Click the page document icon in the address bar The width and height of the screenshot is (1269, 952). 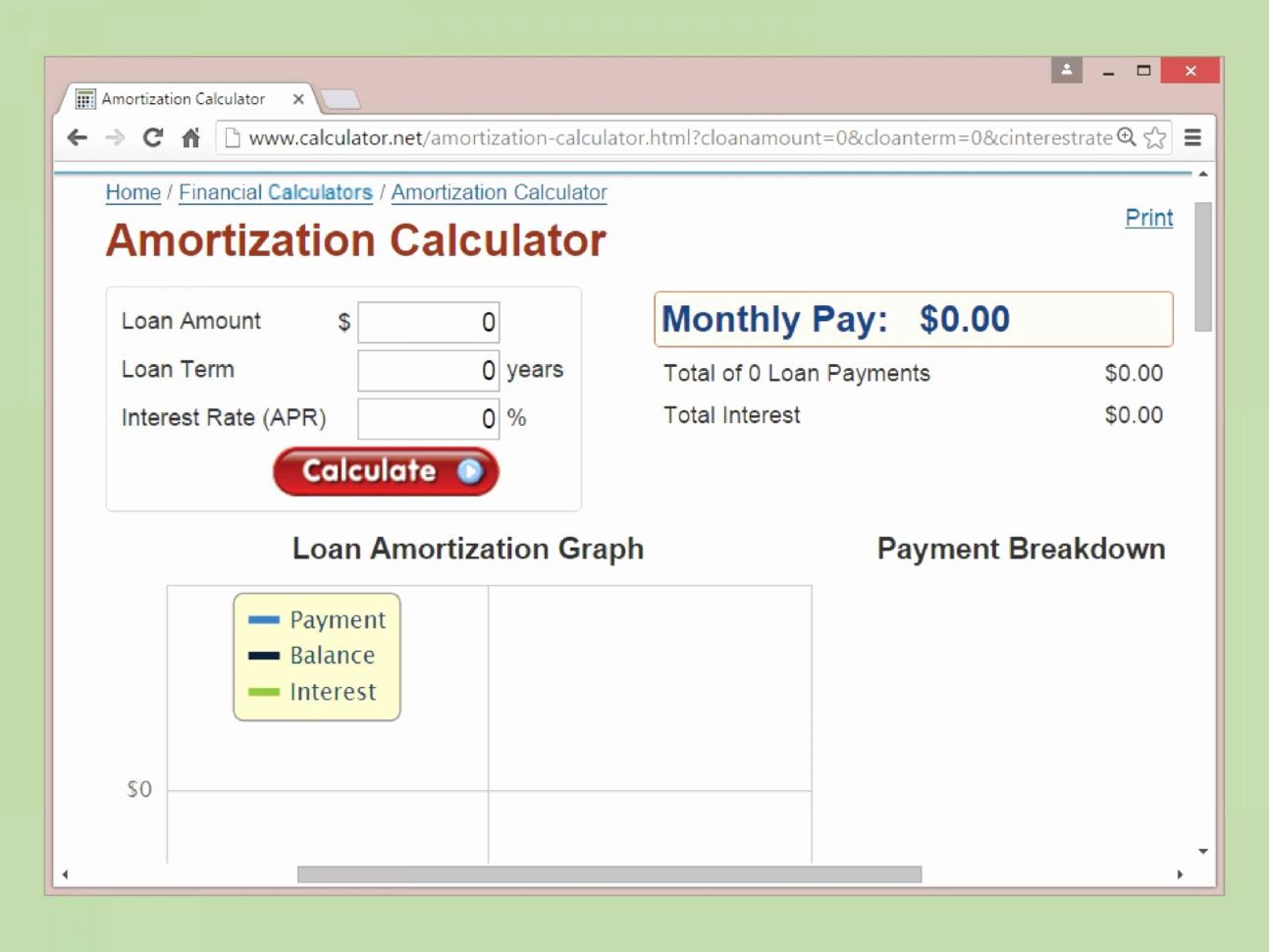[232, 137]
